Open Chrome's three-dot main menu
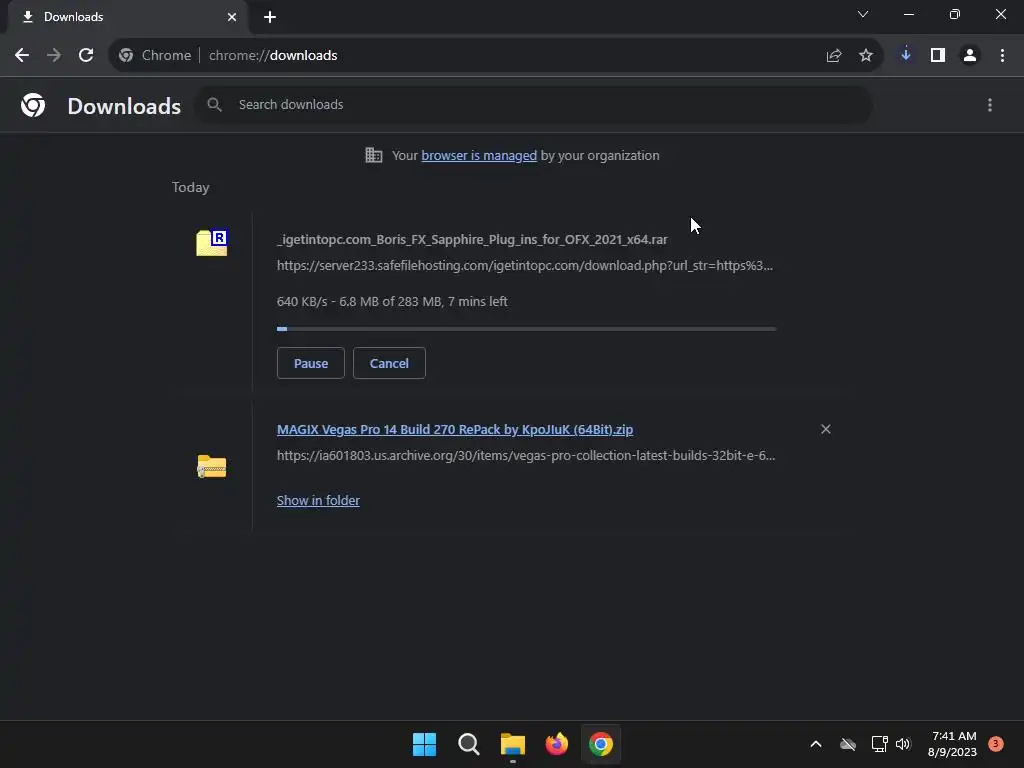Viewport: 1024px width, 768px height. [x=1002, y=56]
